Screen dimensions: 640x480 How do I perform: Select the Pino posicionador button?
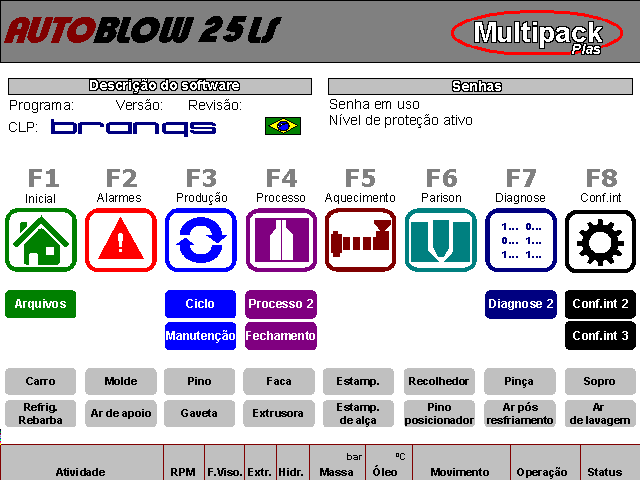pos(439,413)
